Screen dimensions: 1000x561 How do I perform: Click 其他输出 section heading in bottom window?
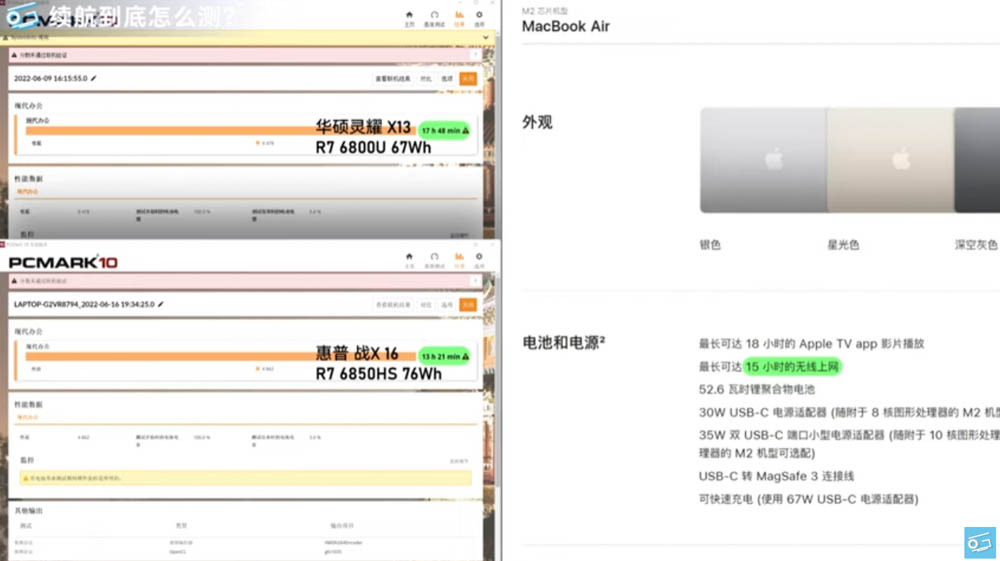click(28, 511)
